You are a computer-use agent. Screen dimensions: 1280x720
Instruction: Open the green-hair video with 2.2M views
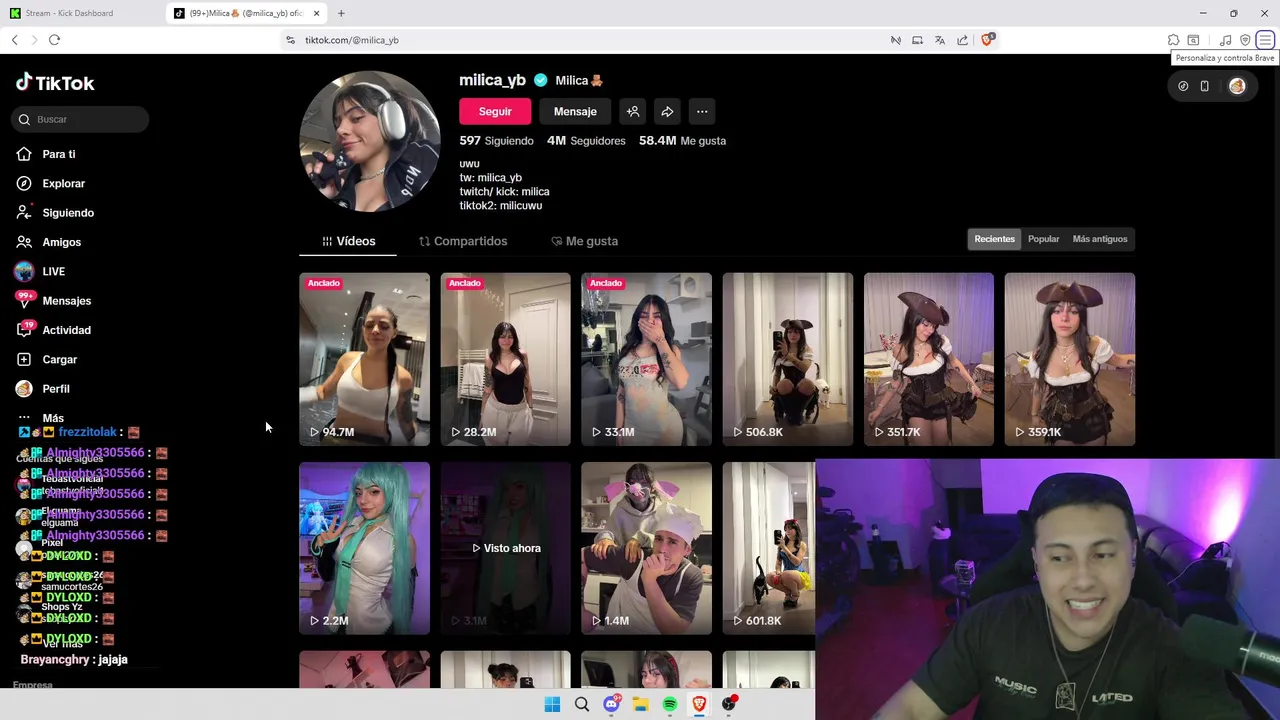364,548
